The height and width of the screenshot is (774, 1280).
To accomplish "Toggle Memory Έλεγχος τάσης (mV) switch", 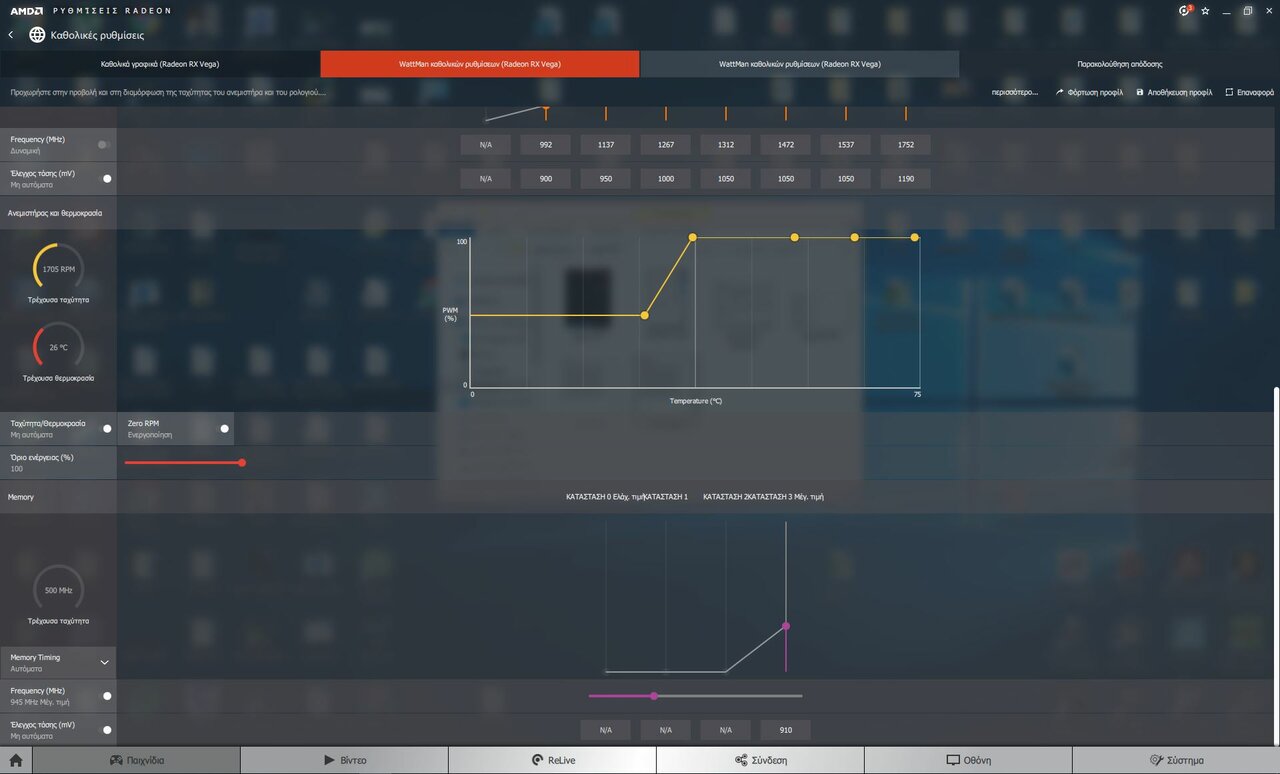I will [x=106, y=730].
